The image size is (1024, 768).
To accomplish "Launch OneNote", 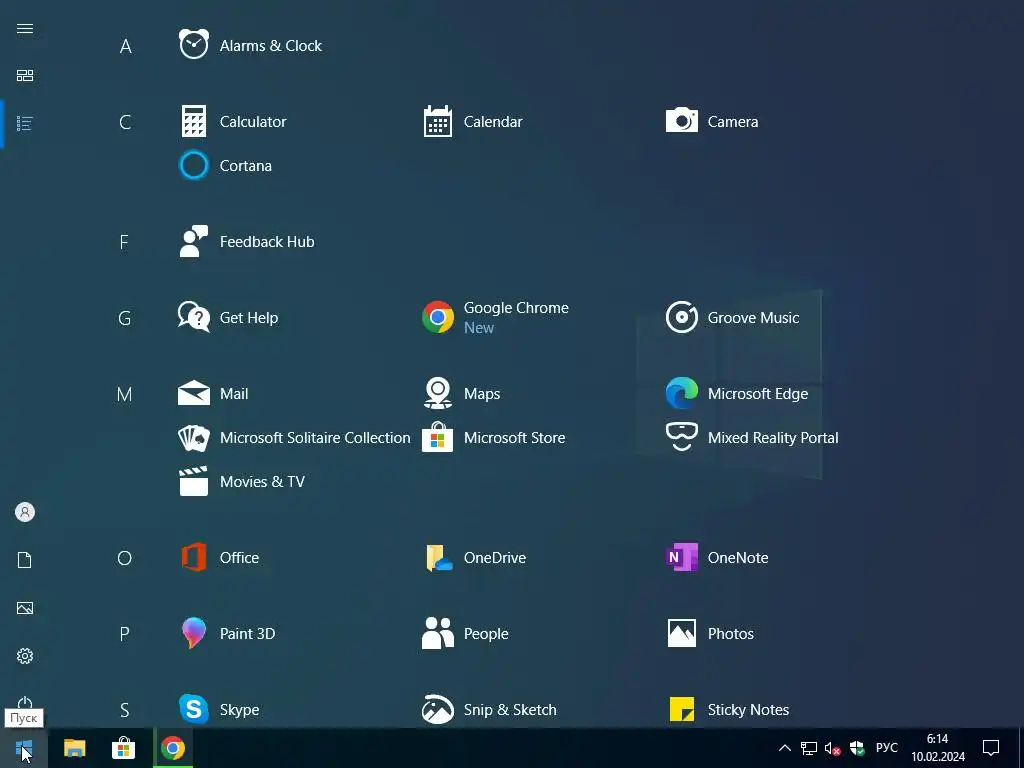I will click(717, 557).
